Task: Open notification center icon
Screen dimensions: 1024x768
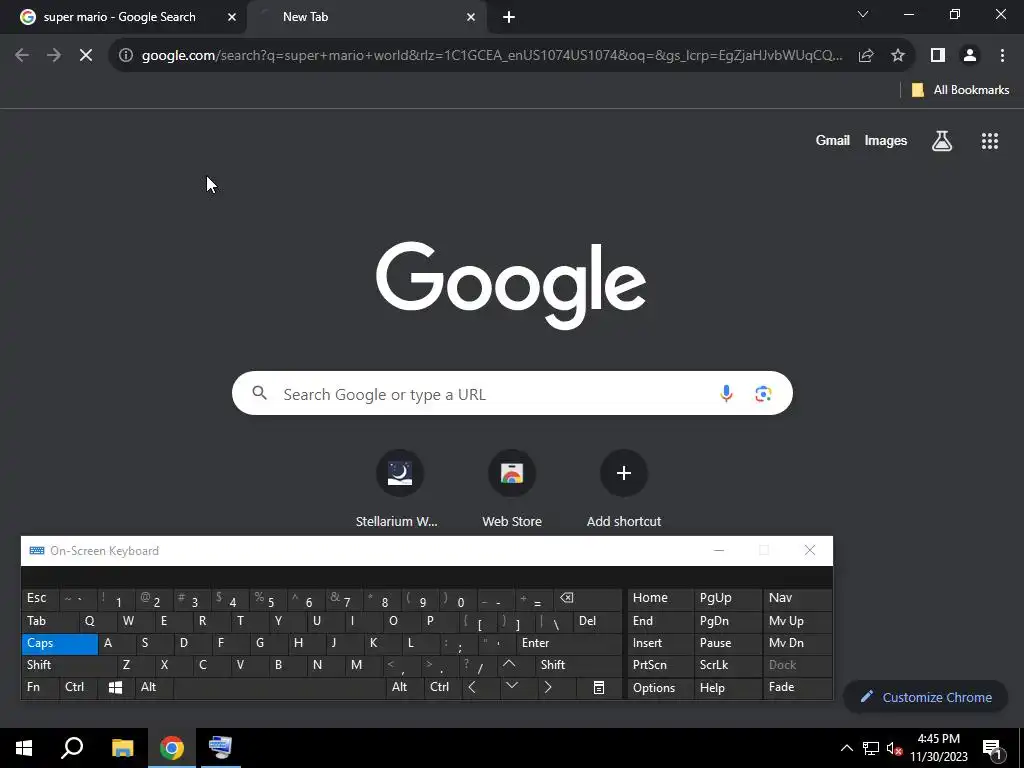Action: 992,748
